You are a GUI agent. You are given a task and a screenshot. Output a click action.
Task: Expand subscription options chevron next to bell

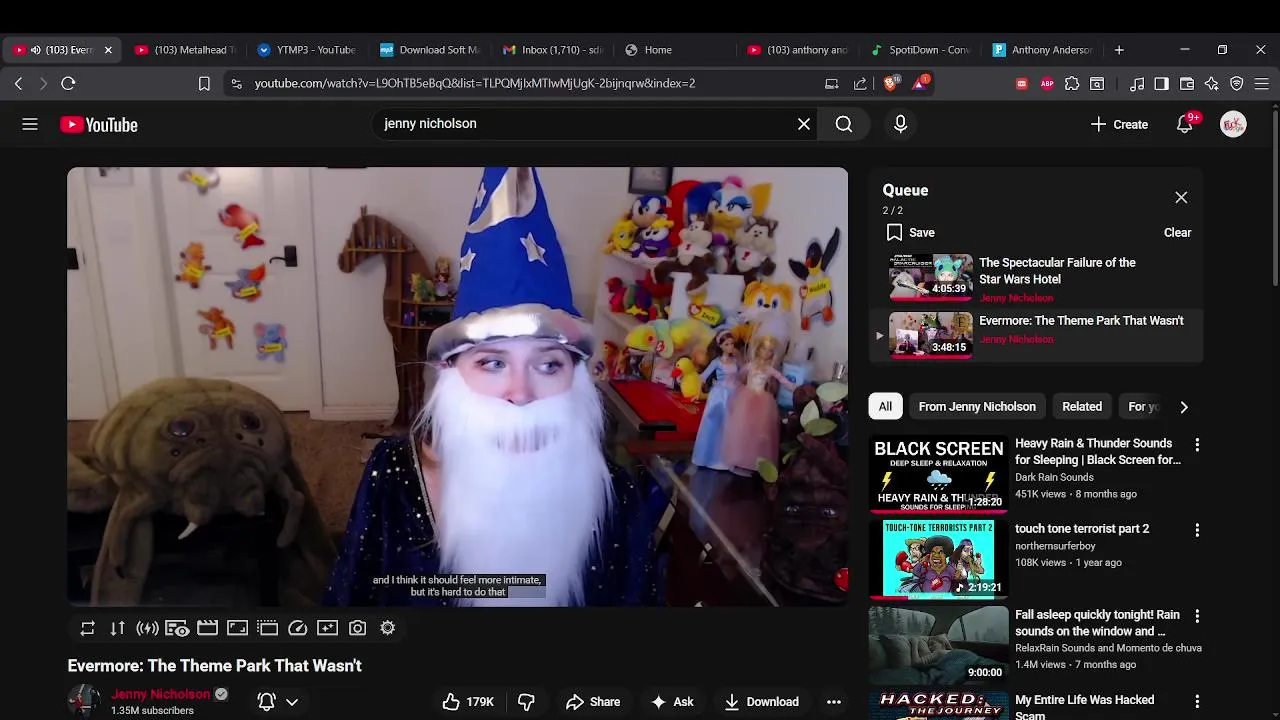pyautogui.click(x=292, y=702)
